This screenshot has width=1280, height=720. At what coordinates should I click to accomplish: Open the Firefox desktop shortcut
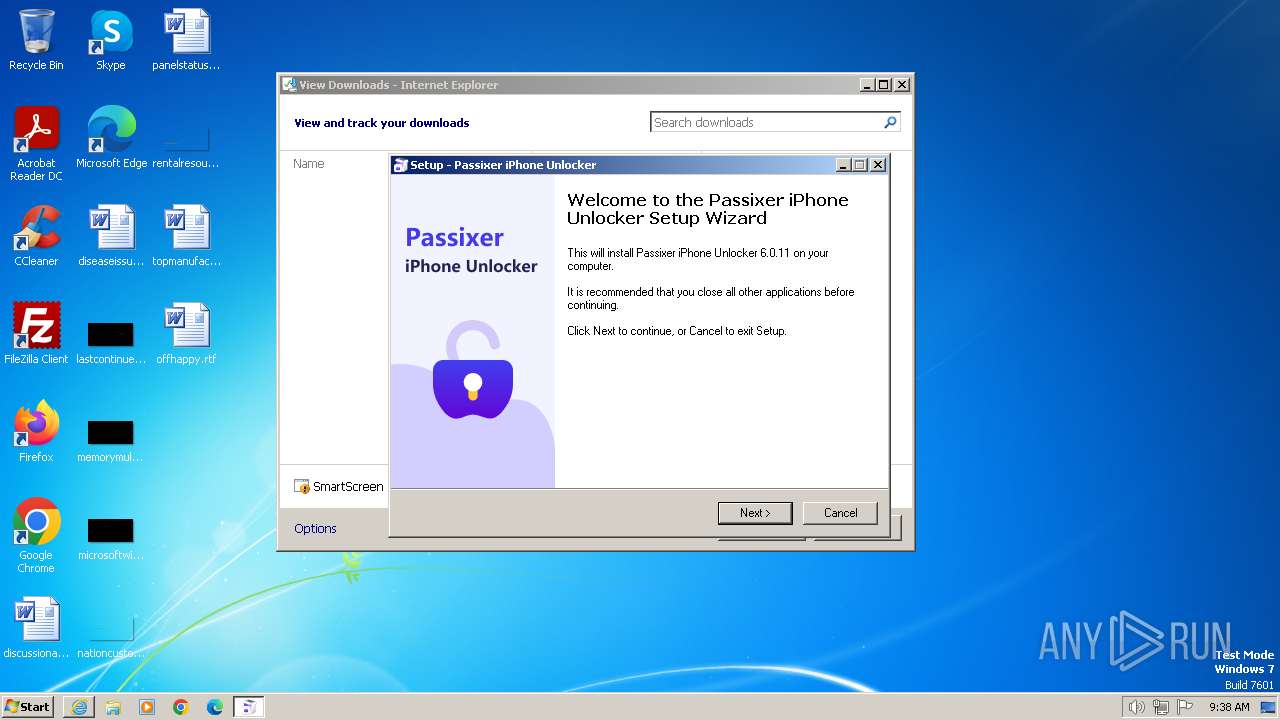coord(36,431)
